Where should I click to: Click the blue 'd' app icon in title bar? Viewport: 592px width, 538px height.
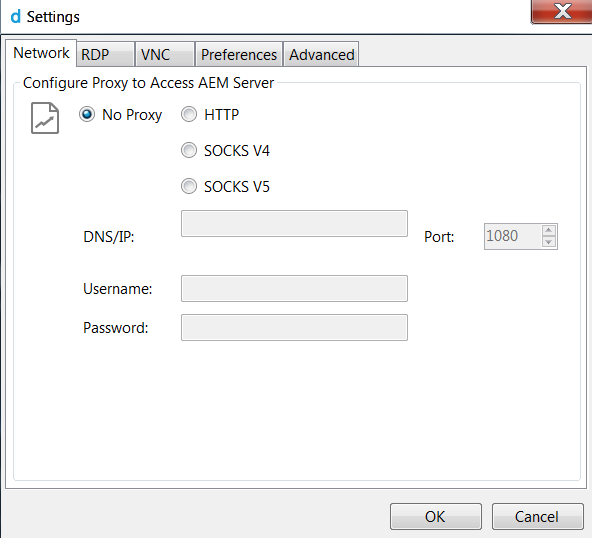(15, 17)
